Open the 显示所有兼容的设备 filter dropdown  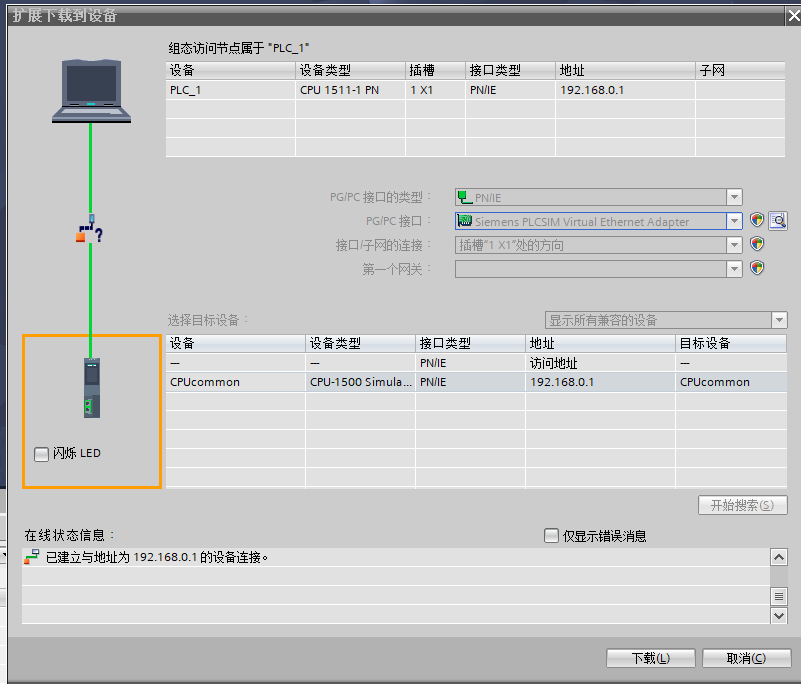point(779,320)
